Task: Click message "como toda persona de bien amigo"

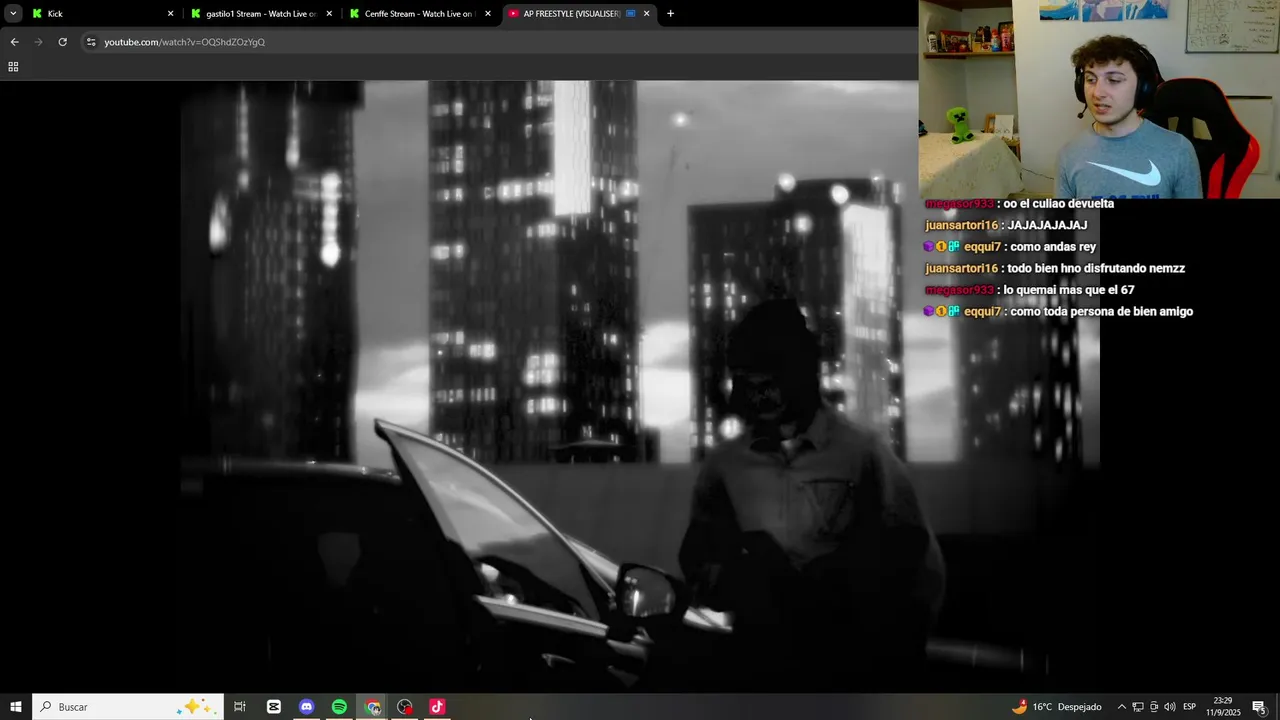Action: 1102,312
